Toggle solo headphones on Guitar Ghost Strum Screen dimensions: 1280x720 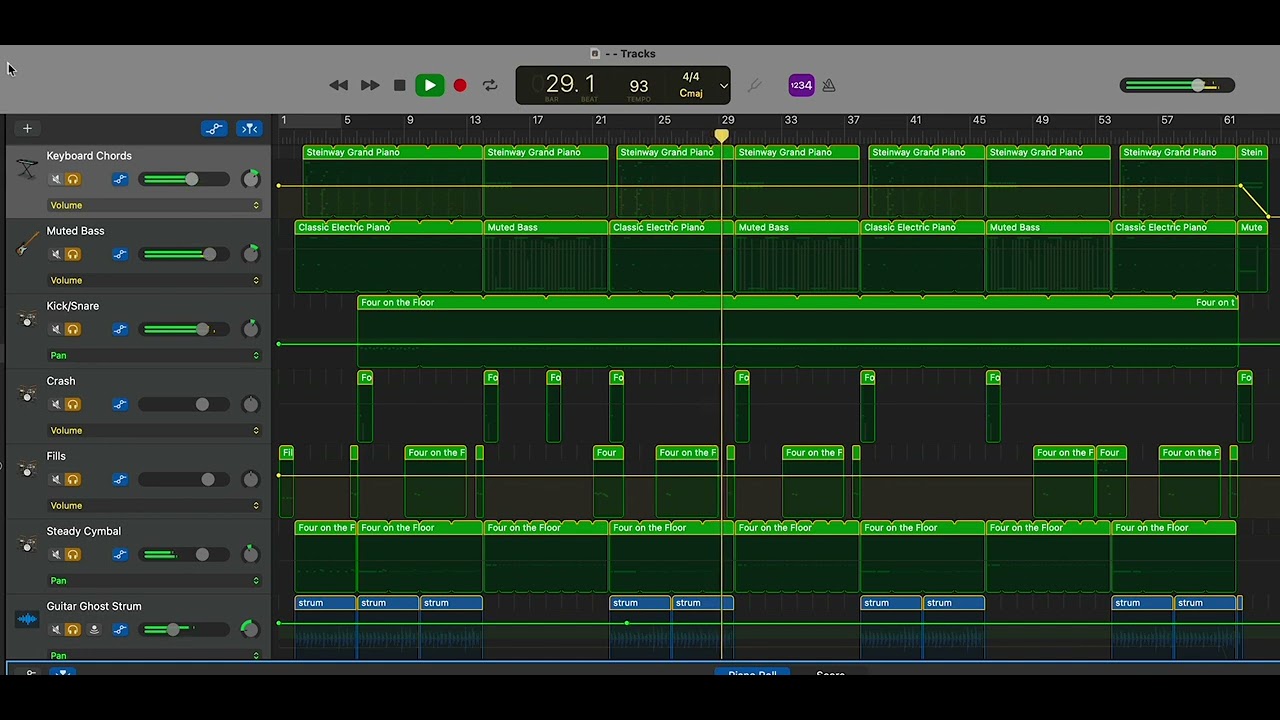click(x=73, y=630)
